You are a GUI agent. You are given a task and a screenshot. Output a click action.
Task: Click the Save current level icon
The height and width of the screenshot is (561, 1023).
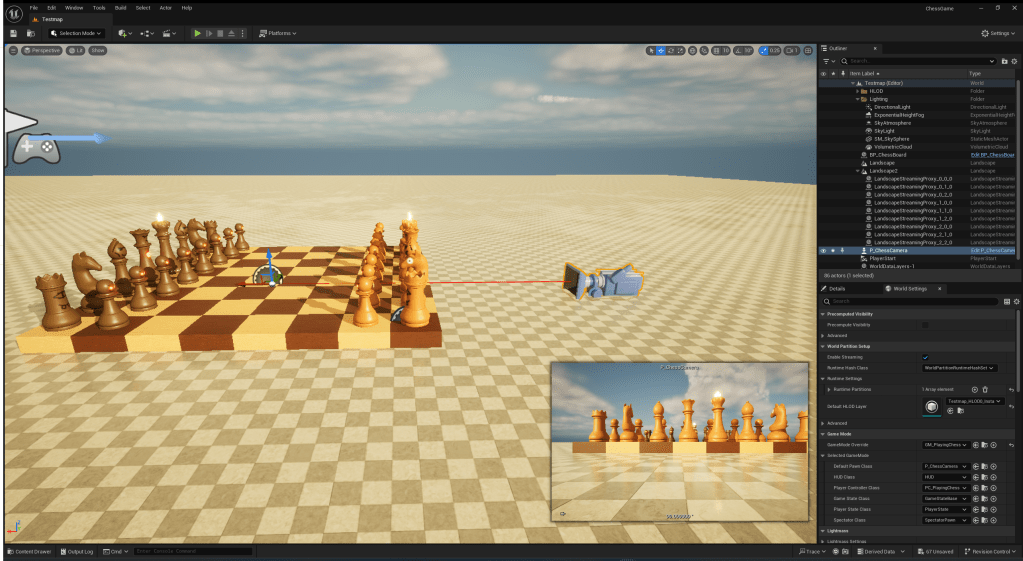pyautogui.click(x=14, y=33)
